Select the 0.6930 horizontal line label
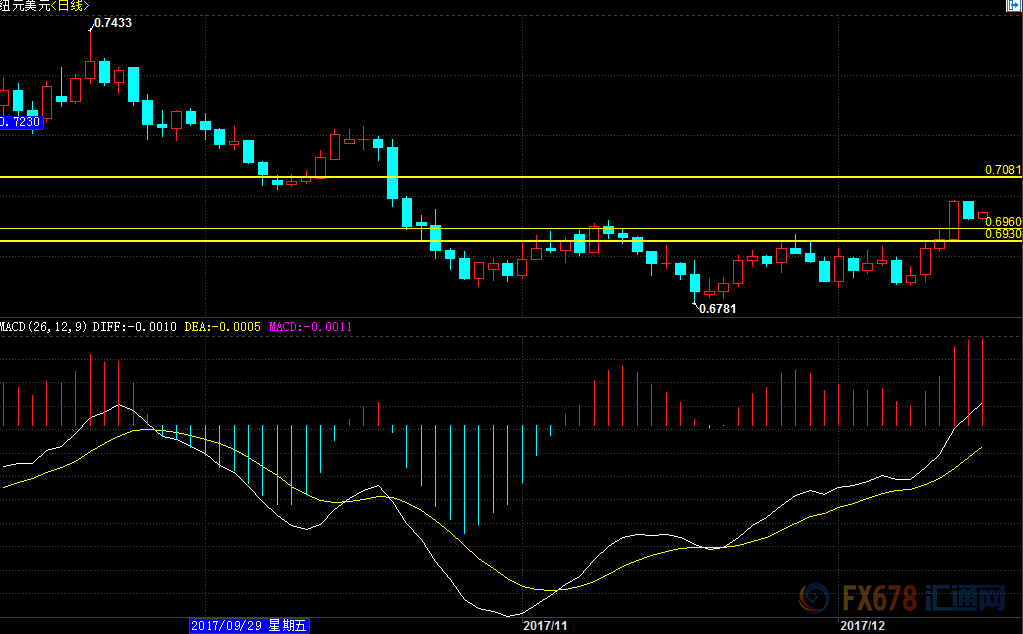1023x634 pixels. point(1002,234)
